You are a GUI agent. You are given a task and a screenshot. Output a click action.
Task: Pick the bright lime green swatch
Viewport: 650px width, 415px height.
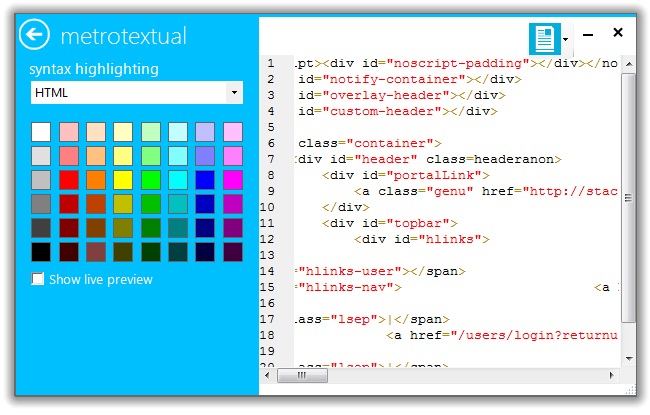coord(151,180)
